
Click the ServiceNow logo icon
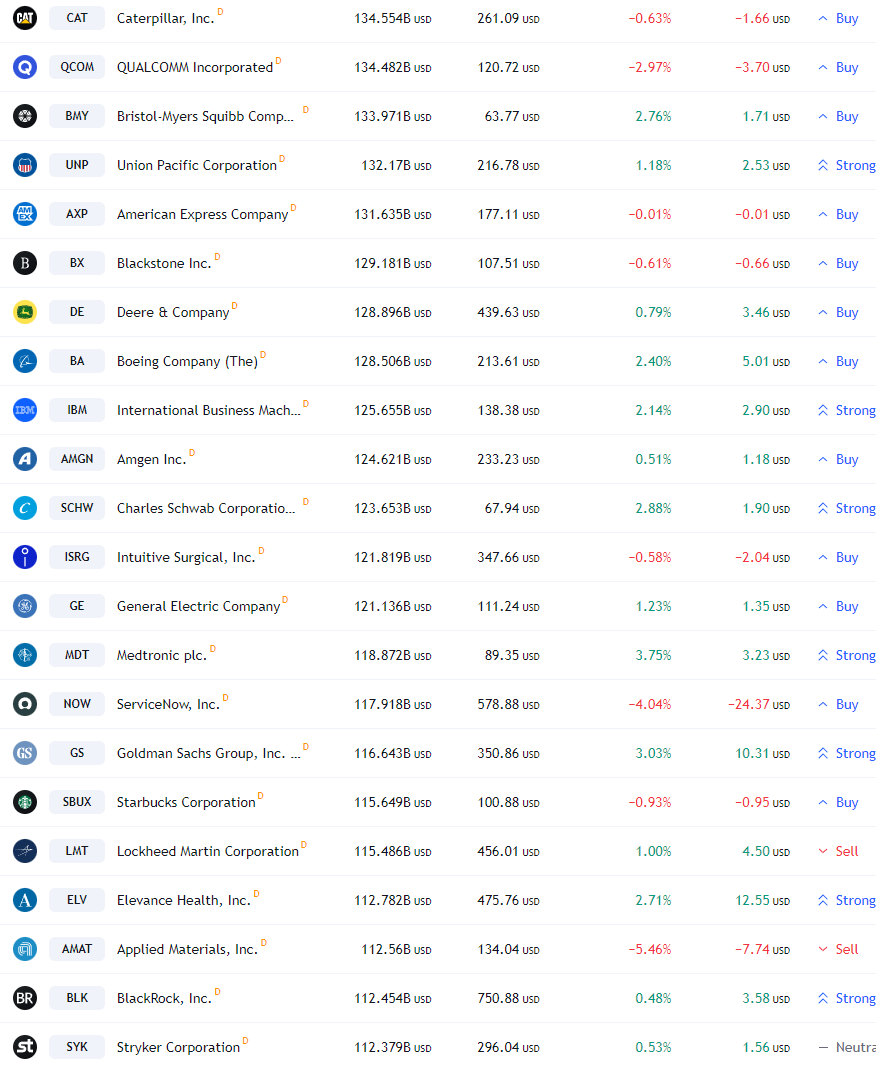[25, 704]
